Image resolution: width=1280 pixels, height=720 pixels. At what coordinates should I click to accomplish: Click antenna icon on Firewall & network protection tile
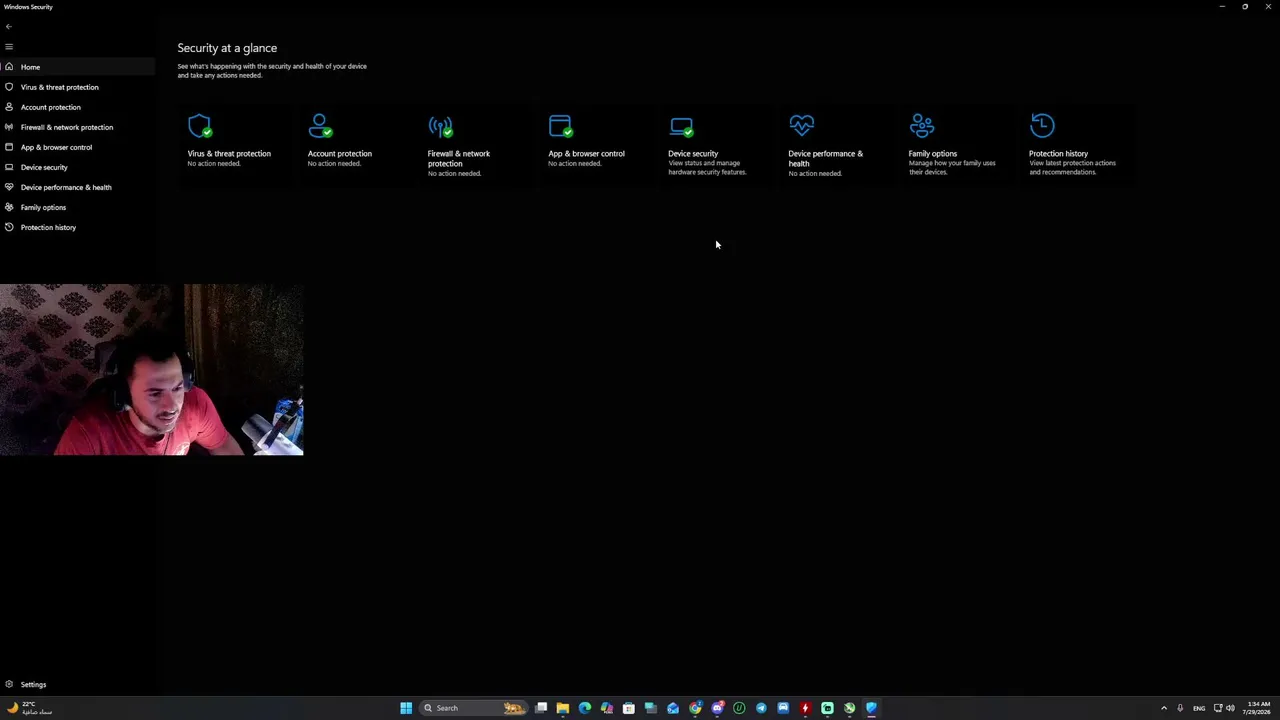click(440, 126)
